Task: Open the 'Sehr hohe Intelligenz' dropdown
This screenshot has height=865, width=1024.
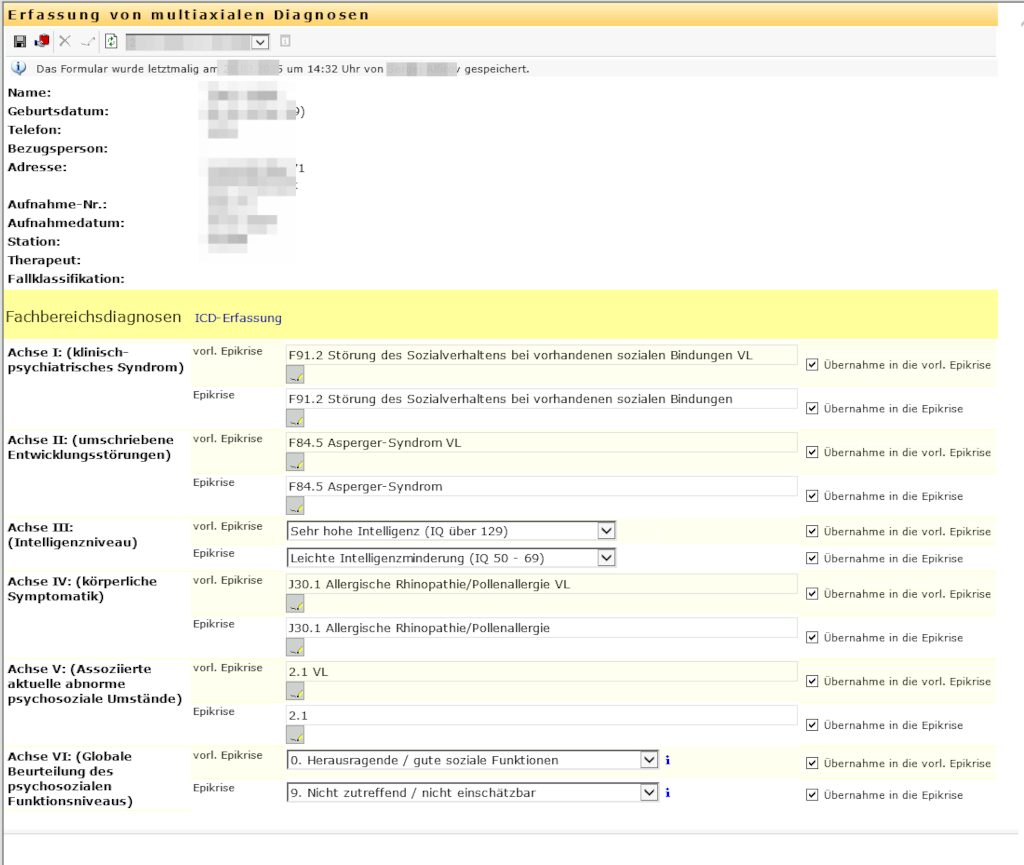Action: tap(605, 531)
